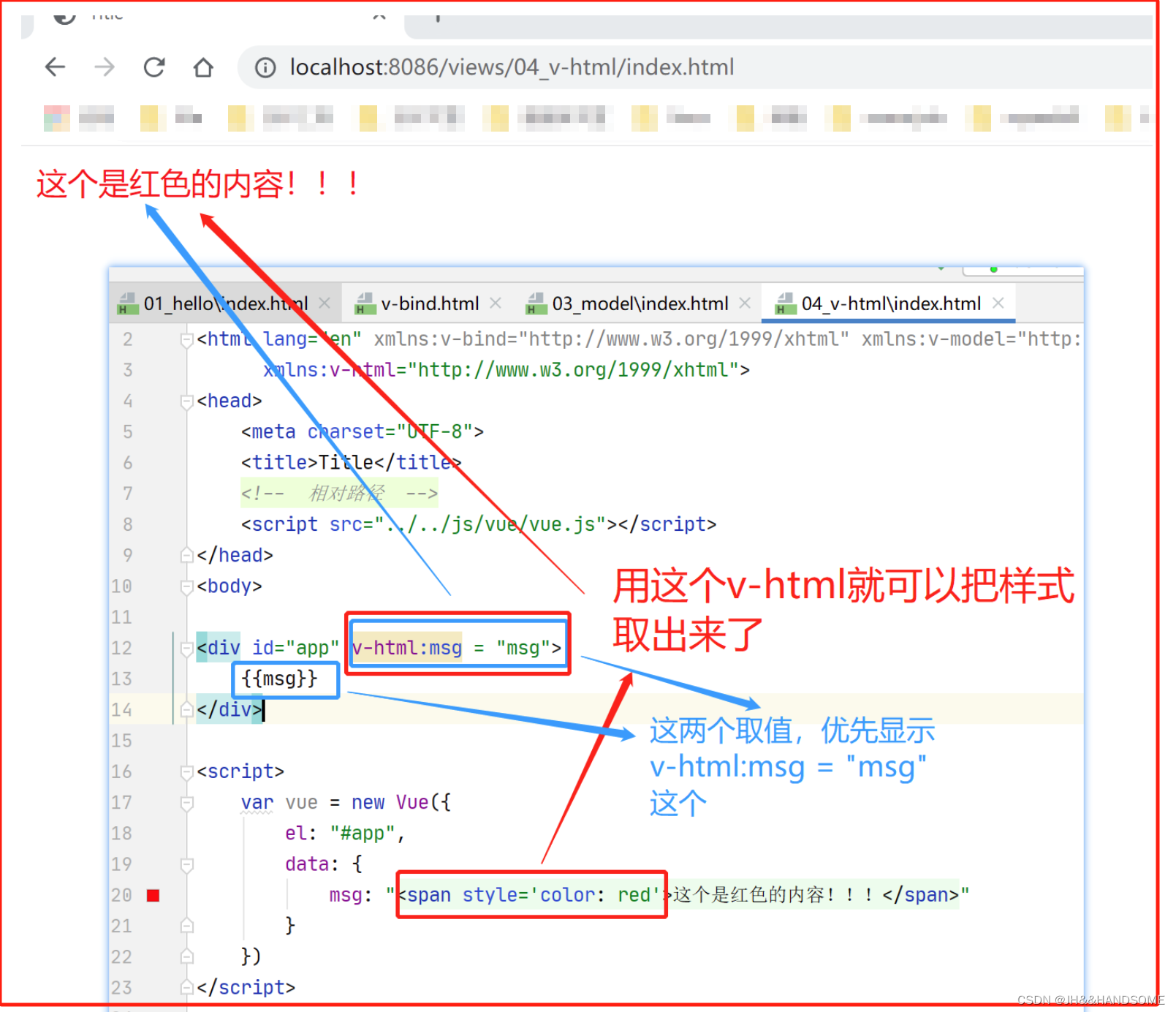Reload the page with the refresh icon
Viewport: 1176px width, 1012px height.
(154, 67)
